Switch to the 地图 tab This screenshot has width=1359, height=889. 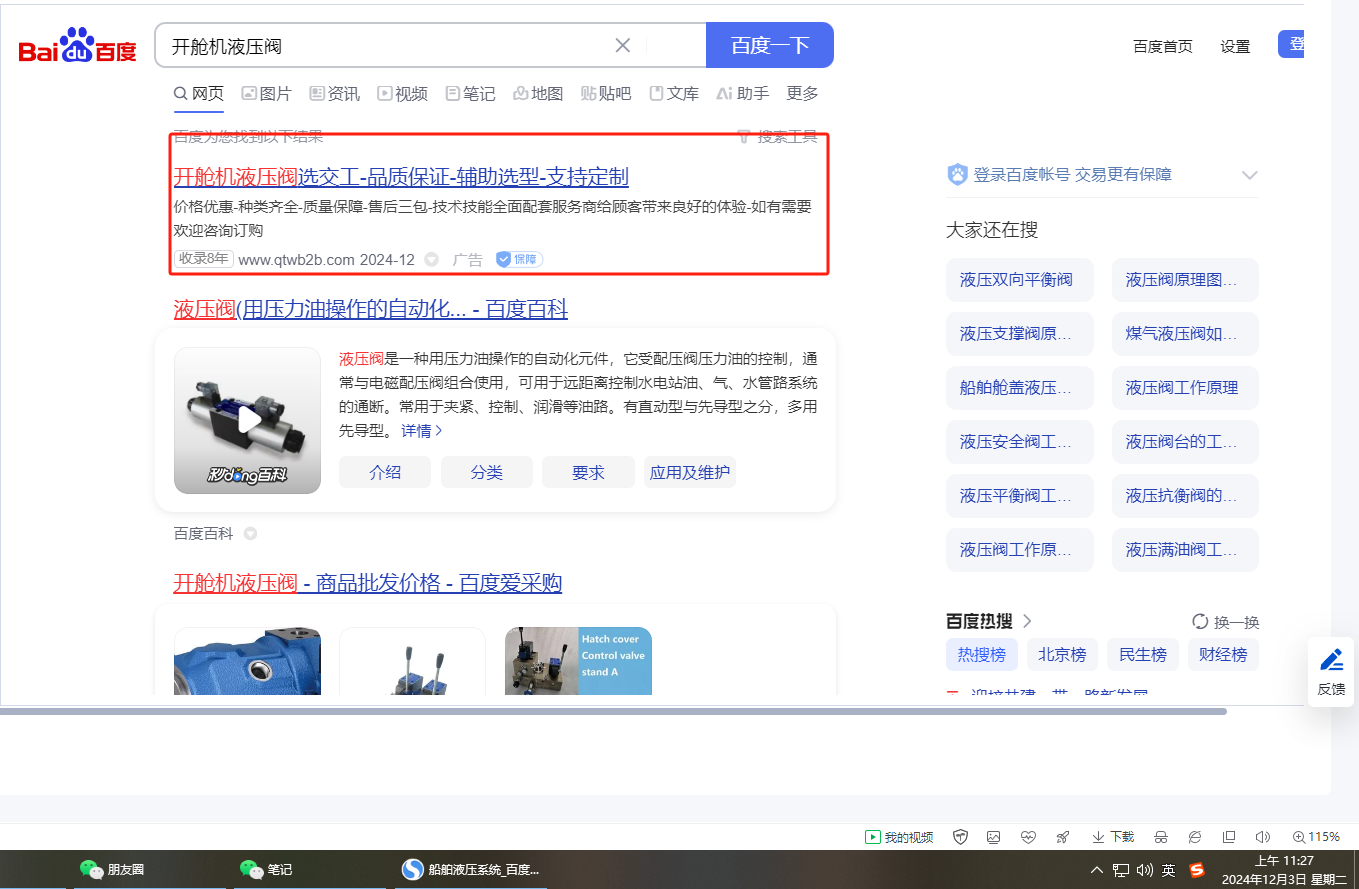[538, 93]
